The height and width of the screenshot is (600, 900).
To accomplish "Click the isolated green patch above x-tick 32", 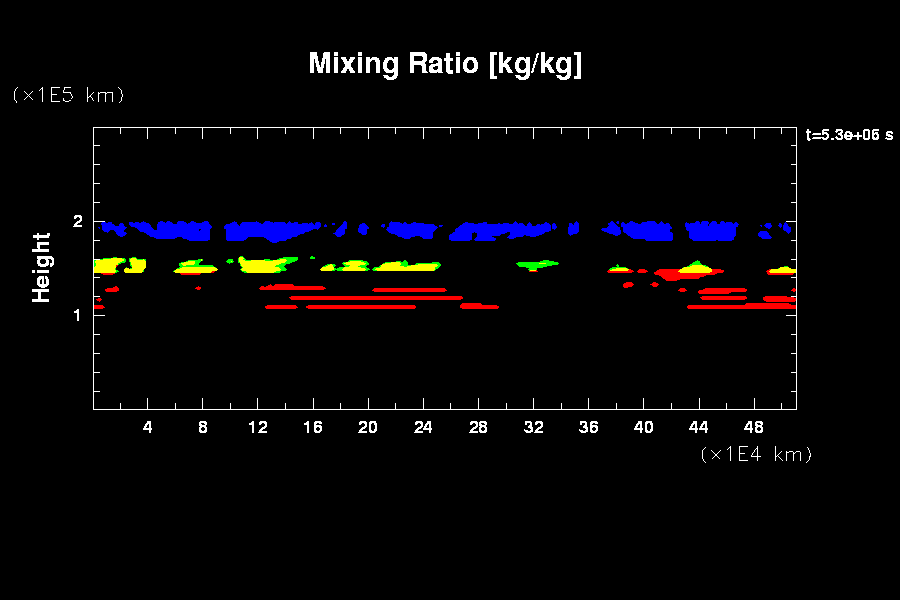I will click(537, 264).
